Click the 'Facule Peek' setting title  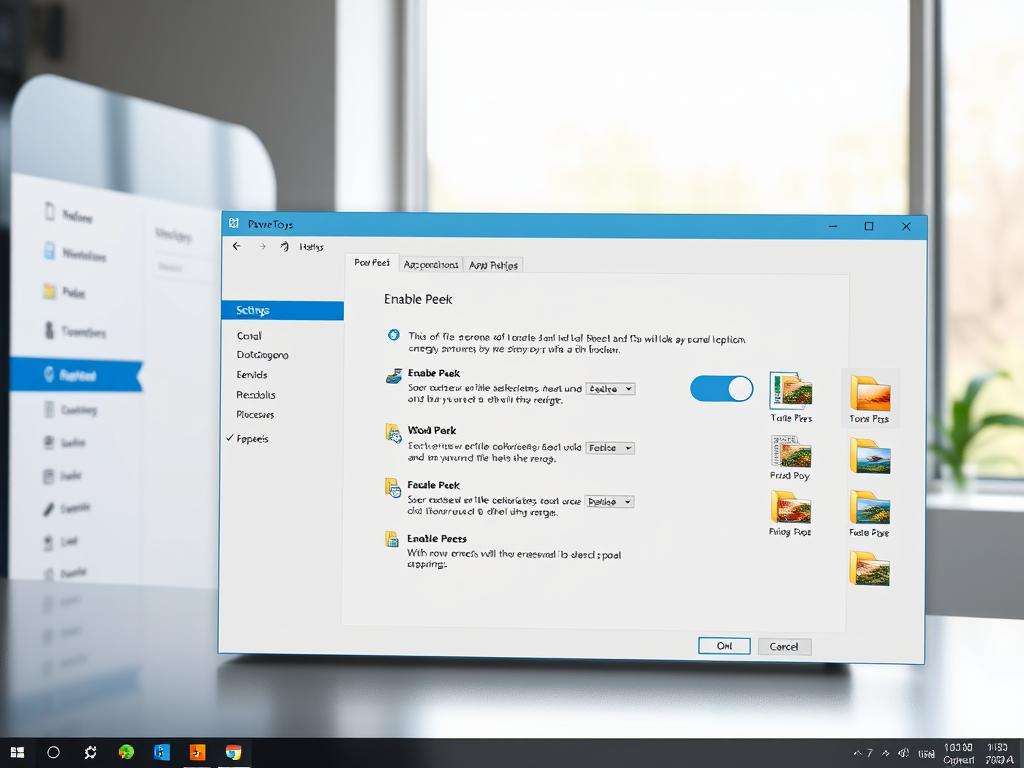(434, 485)
